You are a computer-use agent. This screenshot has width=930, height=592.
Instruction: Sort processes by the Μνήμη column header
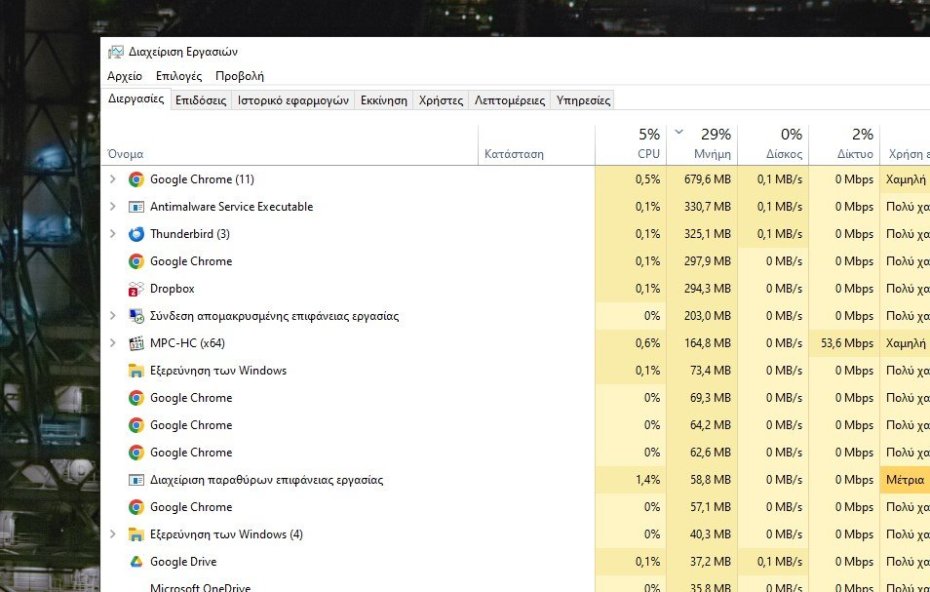[712, 154]
